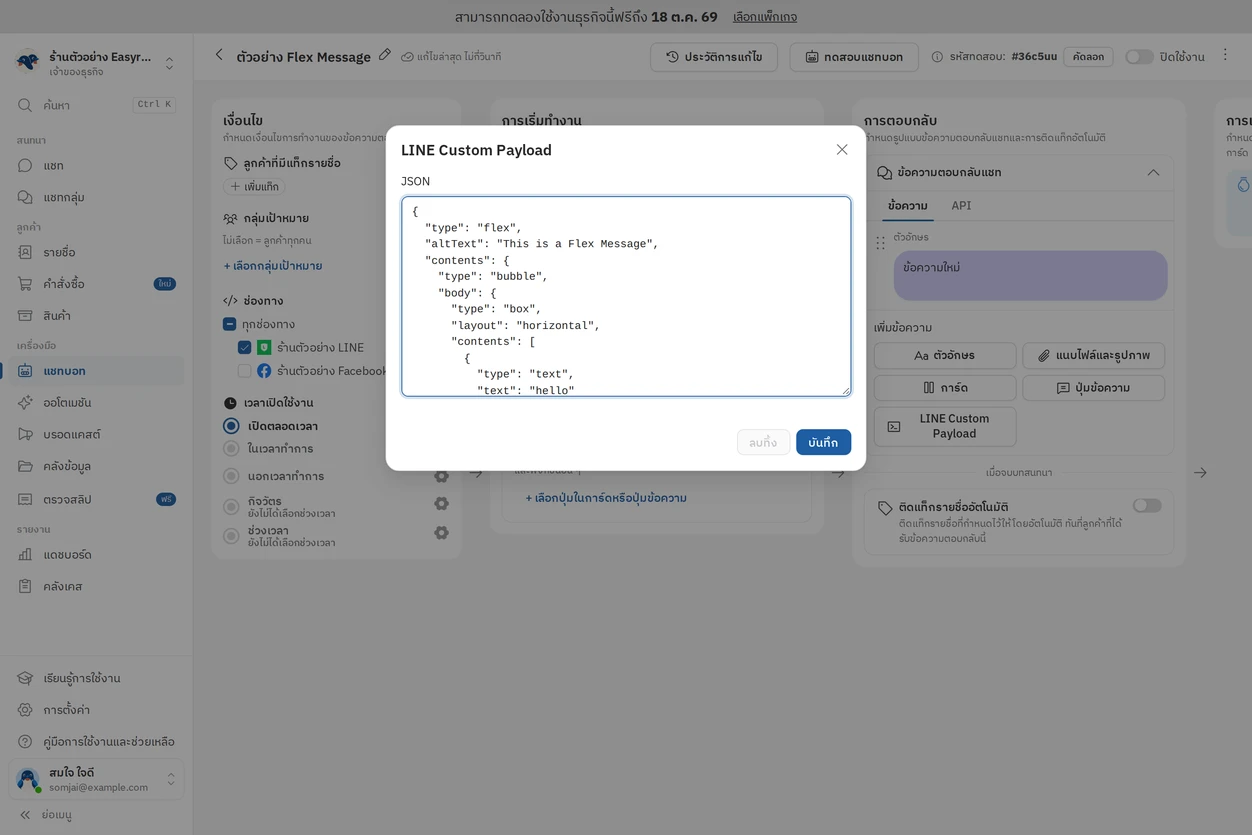Viewport: 1252px width, 835px height.
Task: Go to รายชื่อ contacts in the sidebar
Action: click(x=96, y=252)
